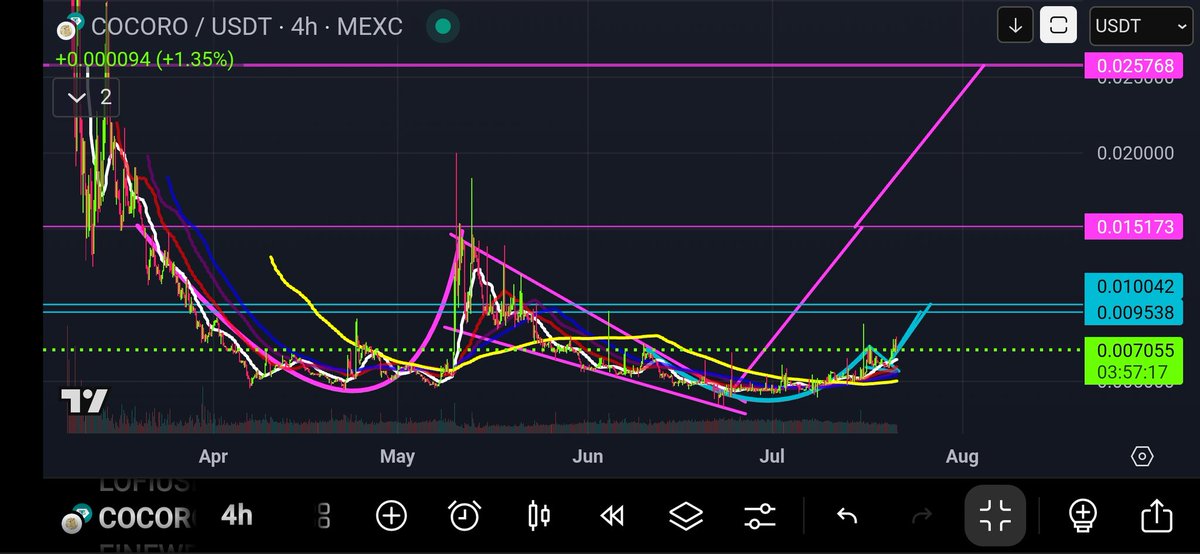1200x554 pixels.
Task: Click the 0.015173 price level label
Action: (x=1133, y=228)
